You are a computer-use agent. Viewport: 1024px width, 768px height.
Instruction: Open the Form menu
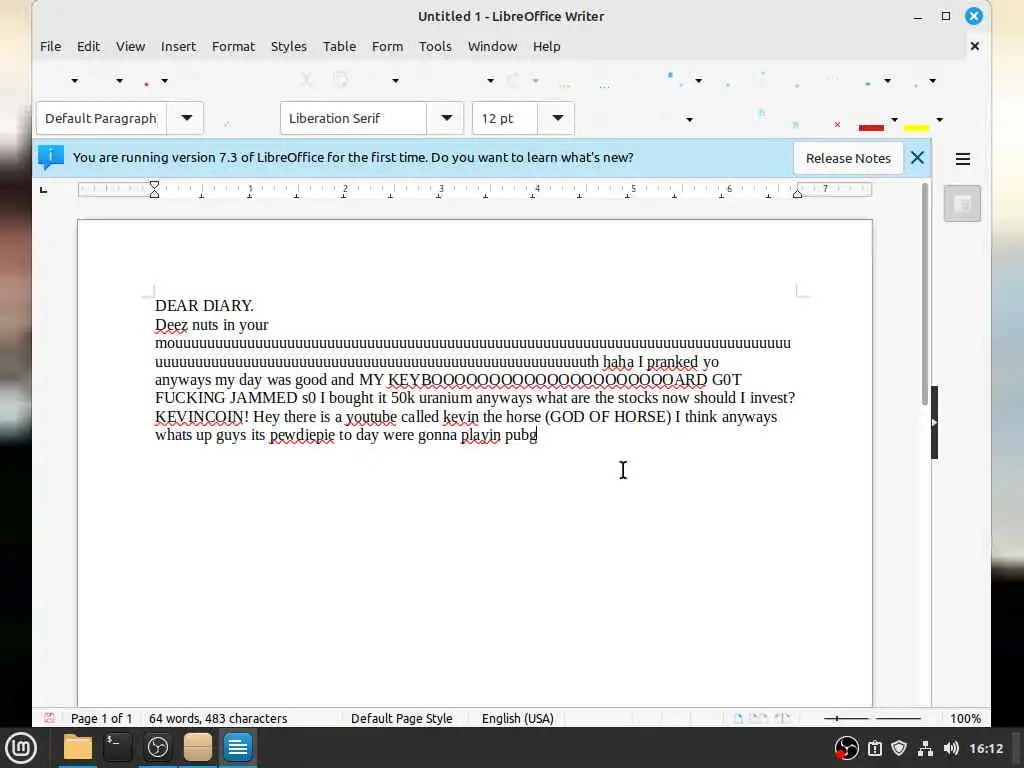tap(387, 46)
